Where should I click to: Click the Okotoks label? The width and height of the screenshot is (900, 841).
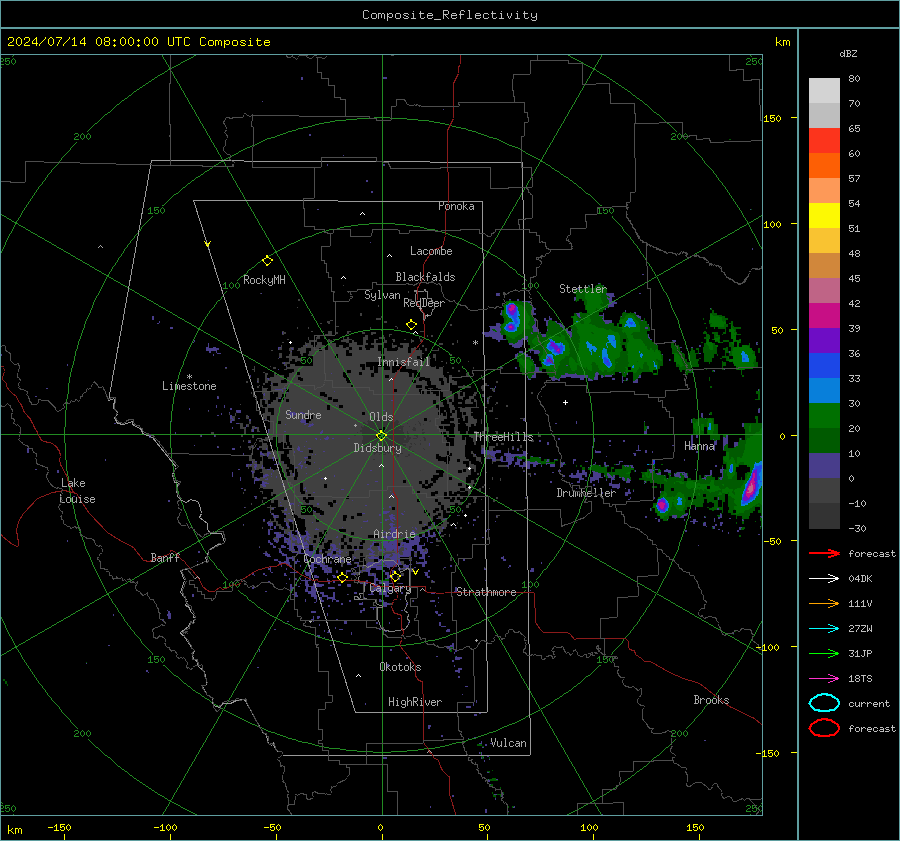pos(400,667)
